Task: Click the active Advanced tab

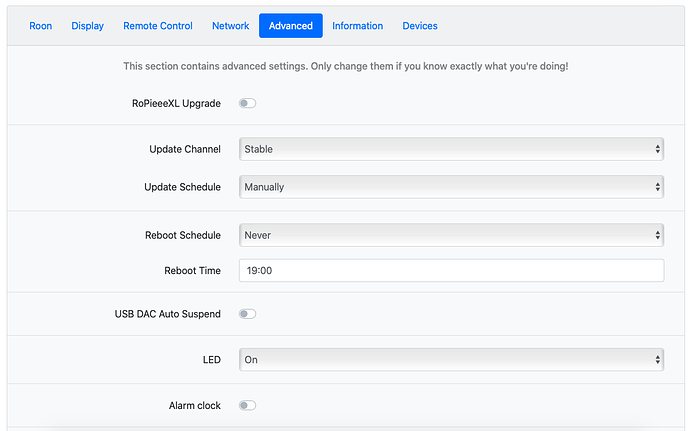Action: (291, 26)
